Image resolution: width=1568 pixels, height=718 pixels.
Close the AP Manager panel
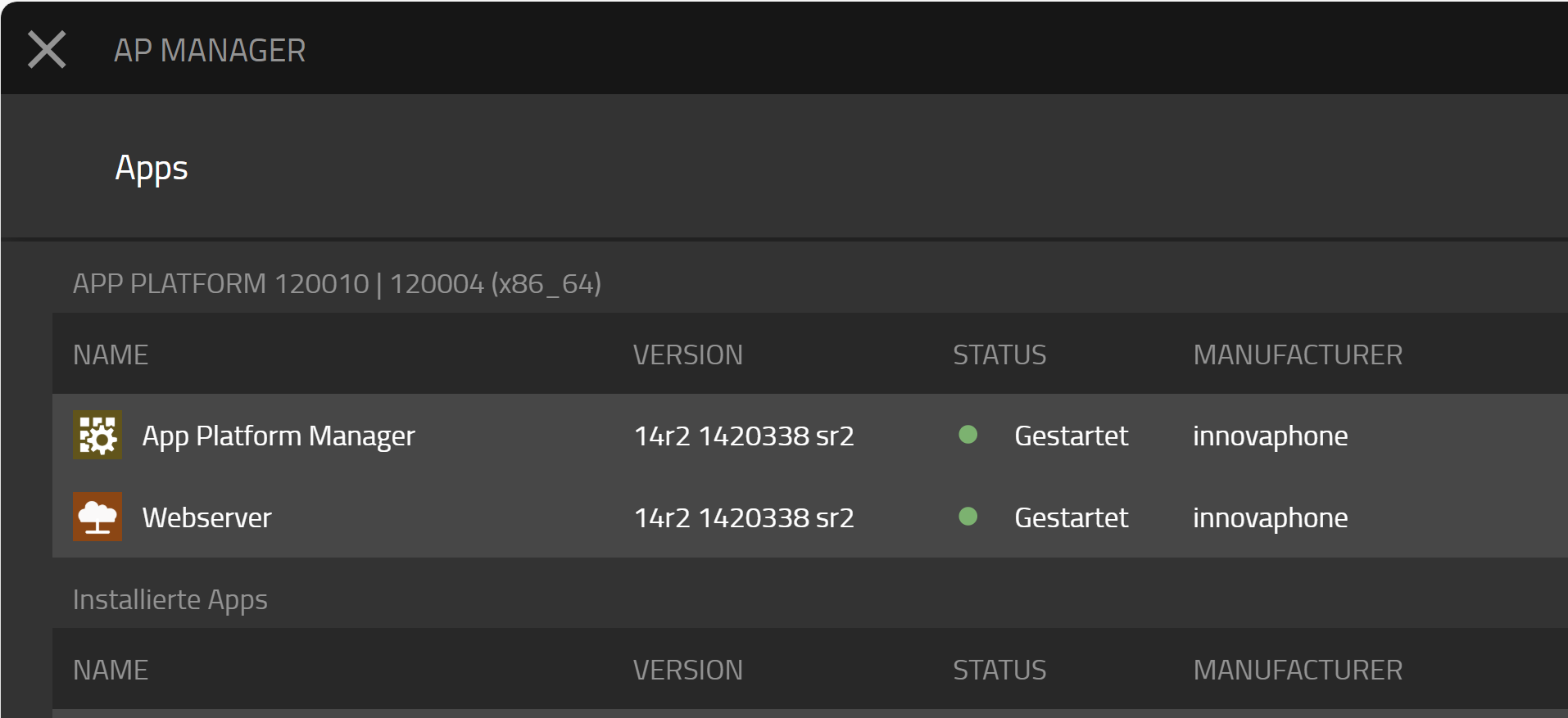pos(47,50)
